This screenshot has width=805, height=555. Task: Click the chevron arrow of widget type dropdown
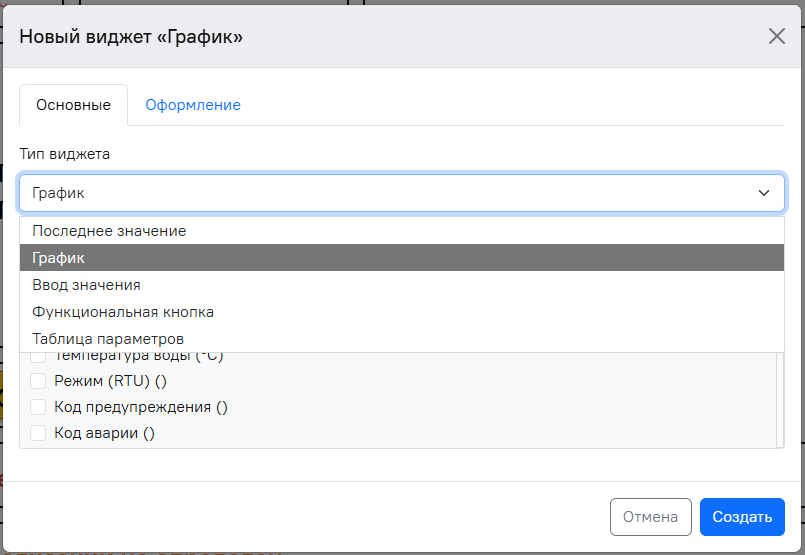tap(764, 193)
